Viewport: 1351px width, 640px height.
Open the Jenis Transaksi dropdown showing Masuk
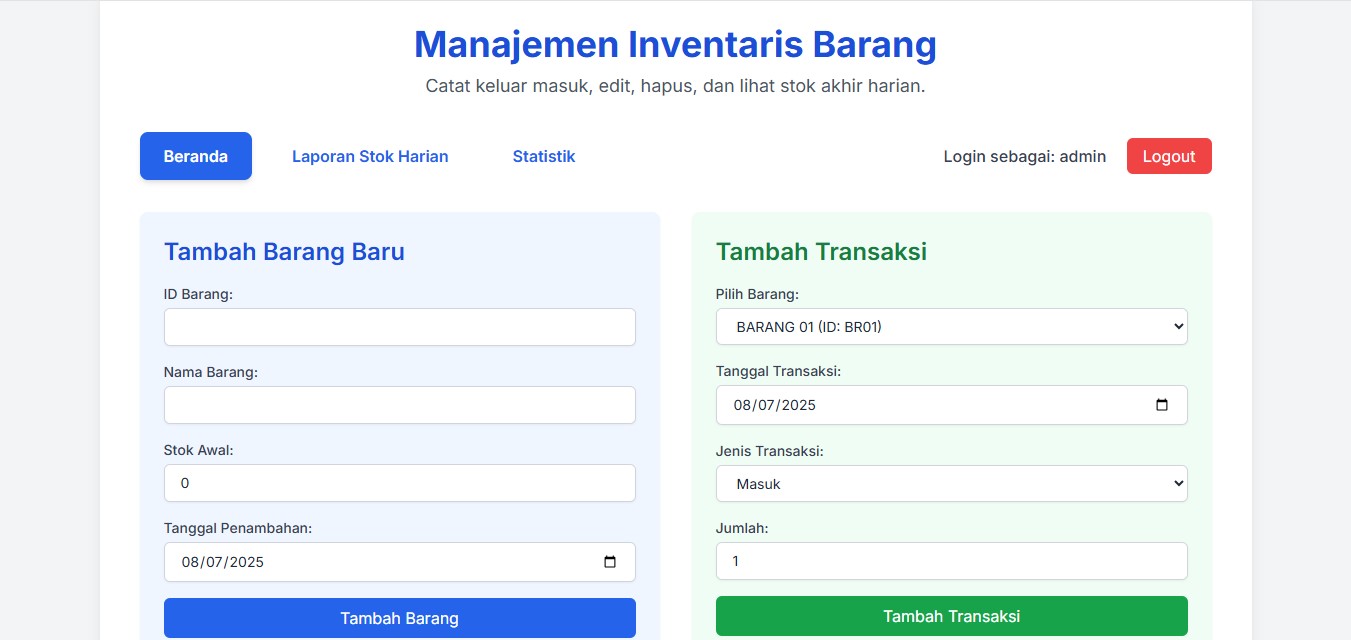tap(951, 483)
